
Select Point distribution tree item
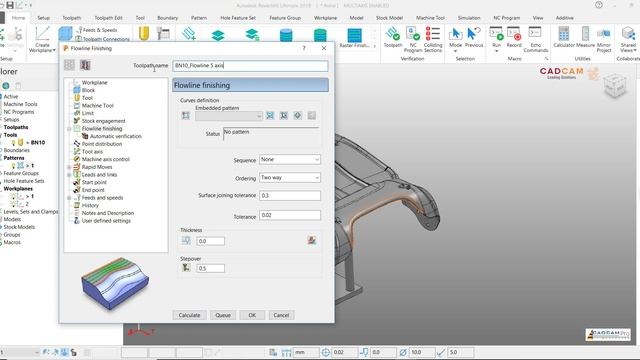click(x=102, y=144)
